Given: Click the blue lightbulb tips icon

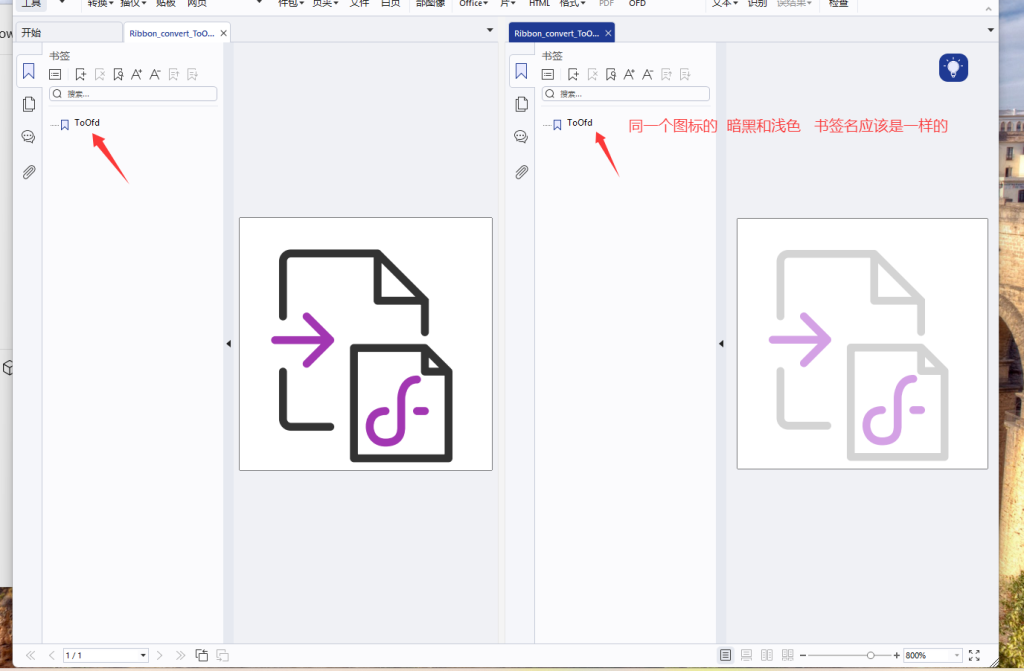Looking at the screenshot, I should [953, 68].
